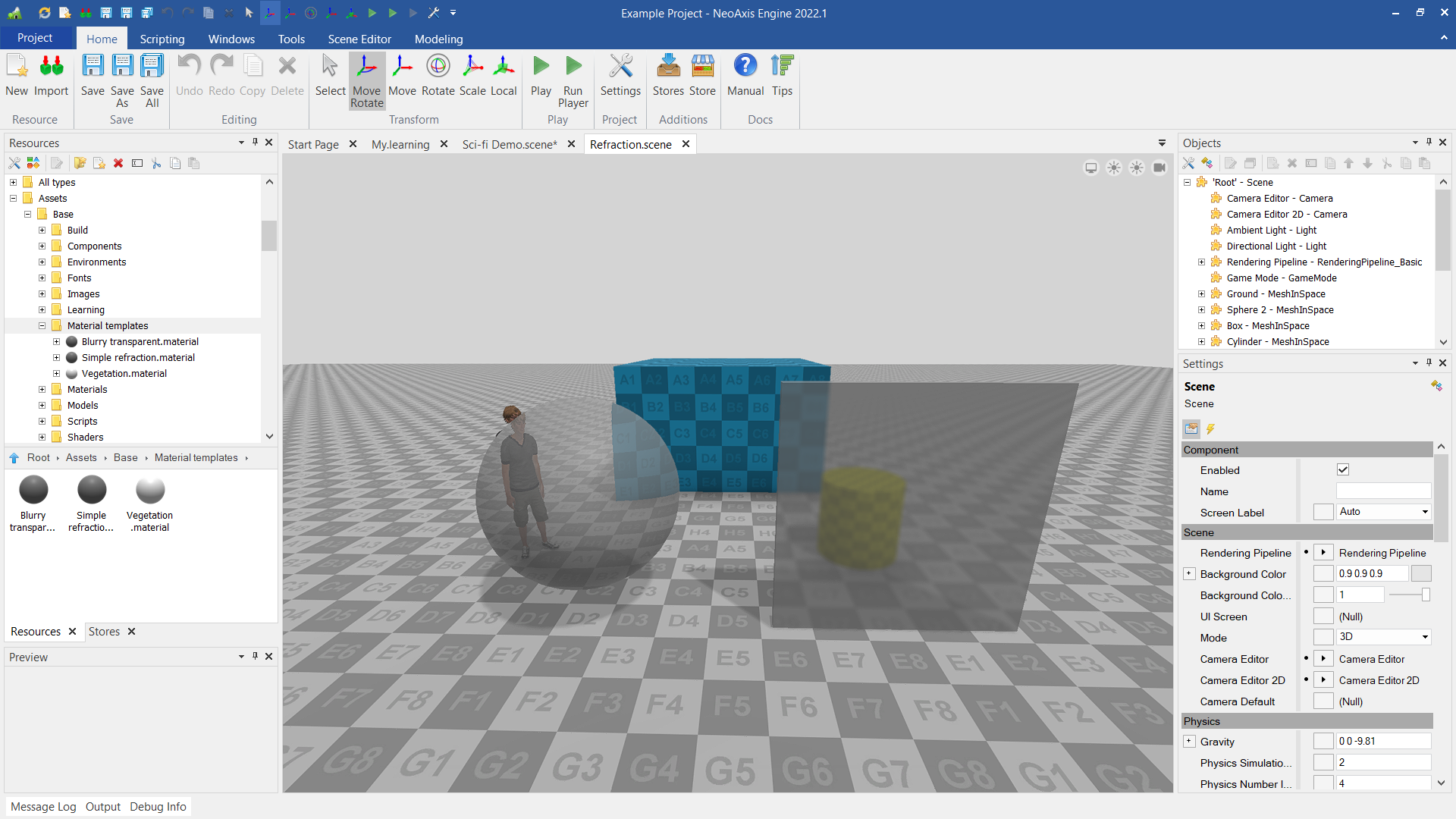Click the camera icon in viewport

coord(1159,168)
